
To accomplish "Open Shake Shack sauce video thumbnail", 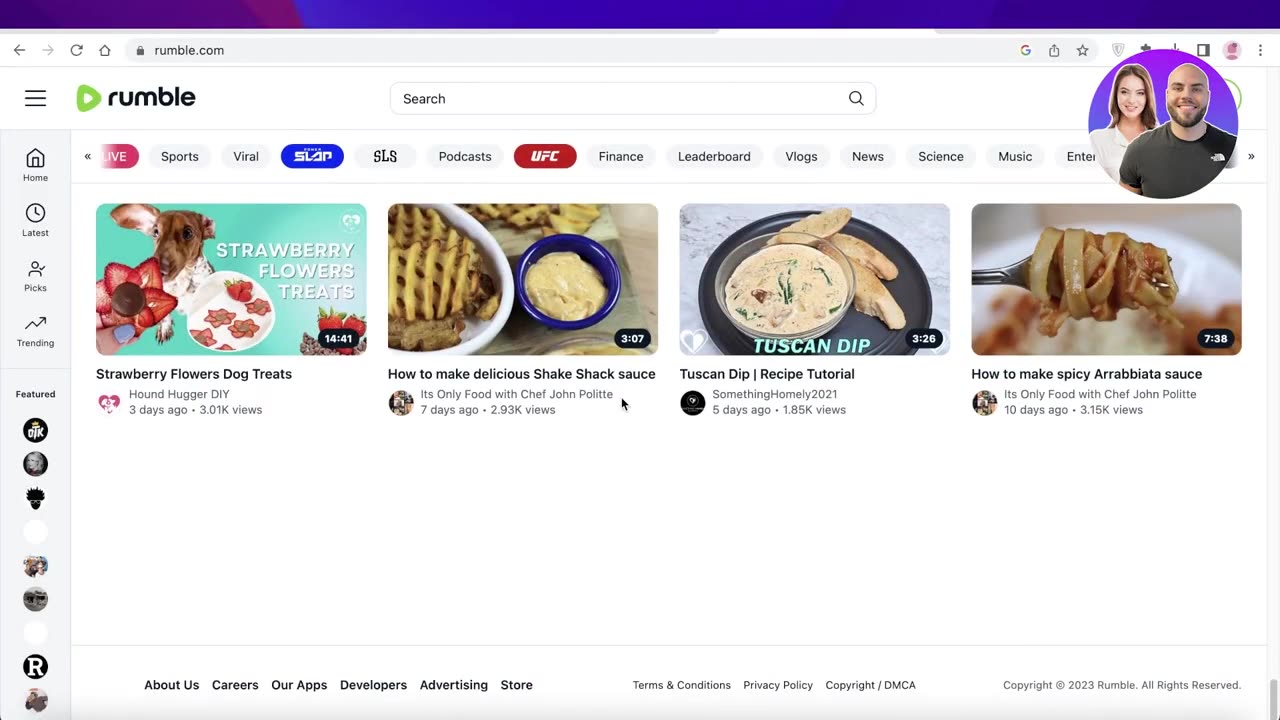I will pyautogui.click(x=523, y=279).
